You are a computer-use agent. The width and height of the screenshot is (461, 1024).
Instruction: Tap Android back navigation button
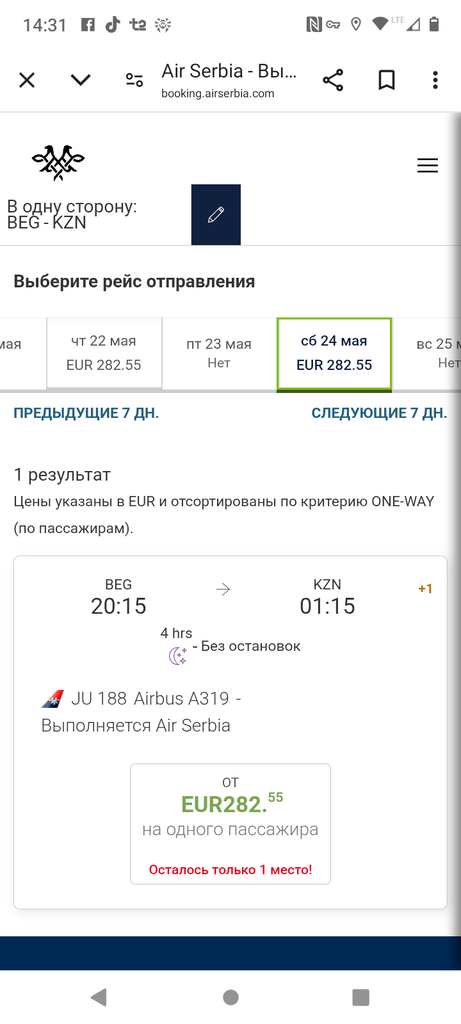click(x=99, y=997)
